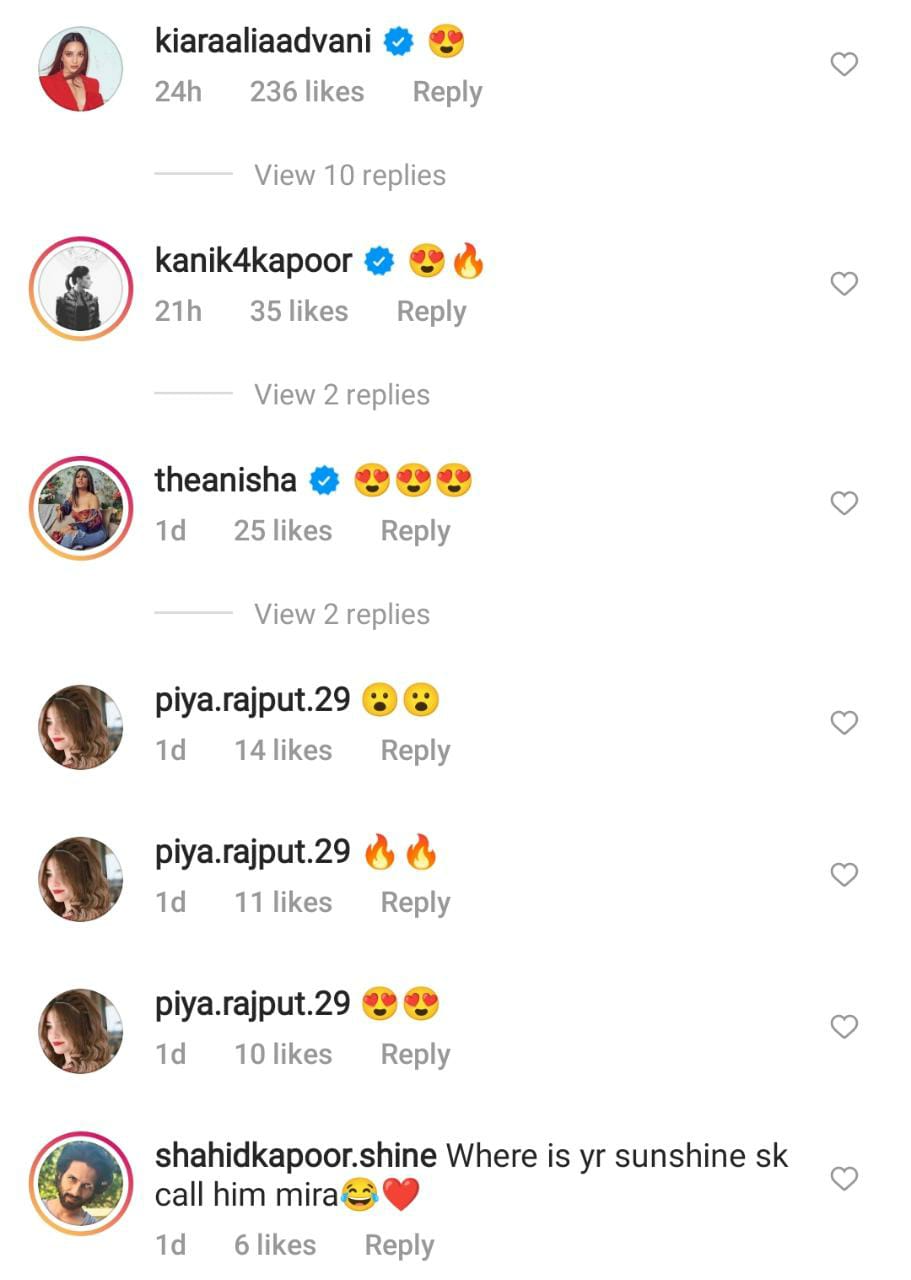Screen dimensions: 911x1280
Task: Tap heart on kanik4kapoor's comment
Action: tap(844, 284)
